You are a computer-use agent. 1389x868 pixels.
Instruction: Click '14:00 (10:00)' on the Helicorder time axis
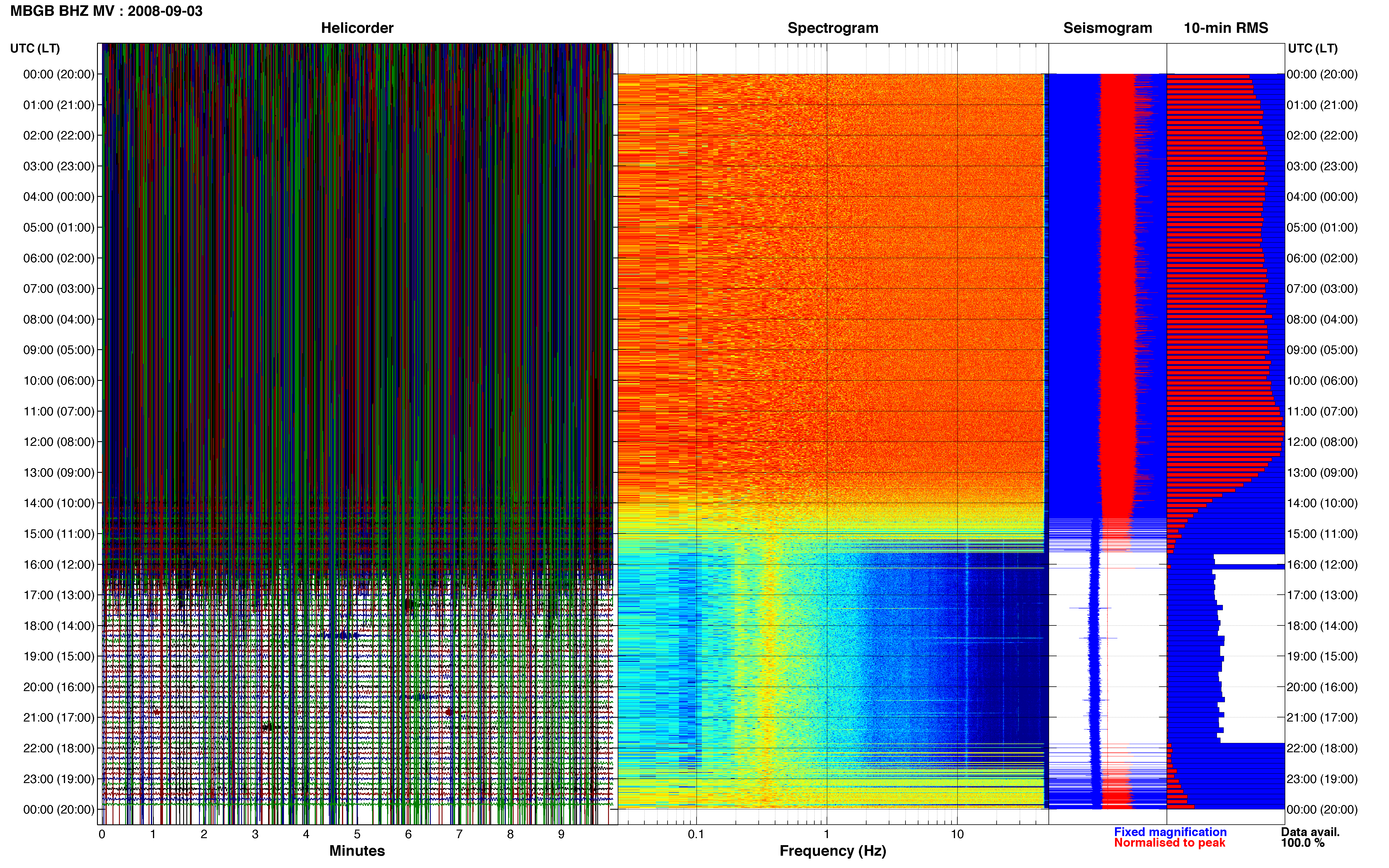(x=59, y=504)
